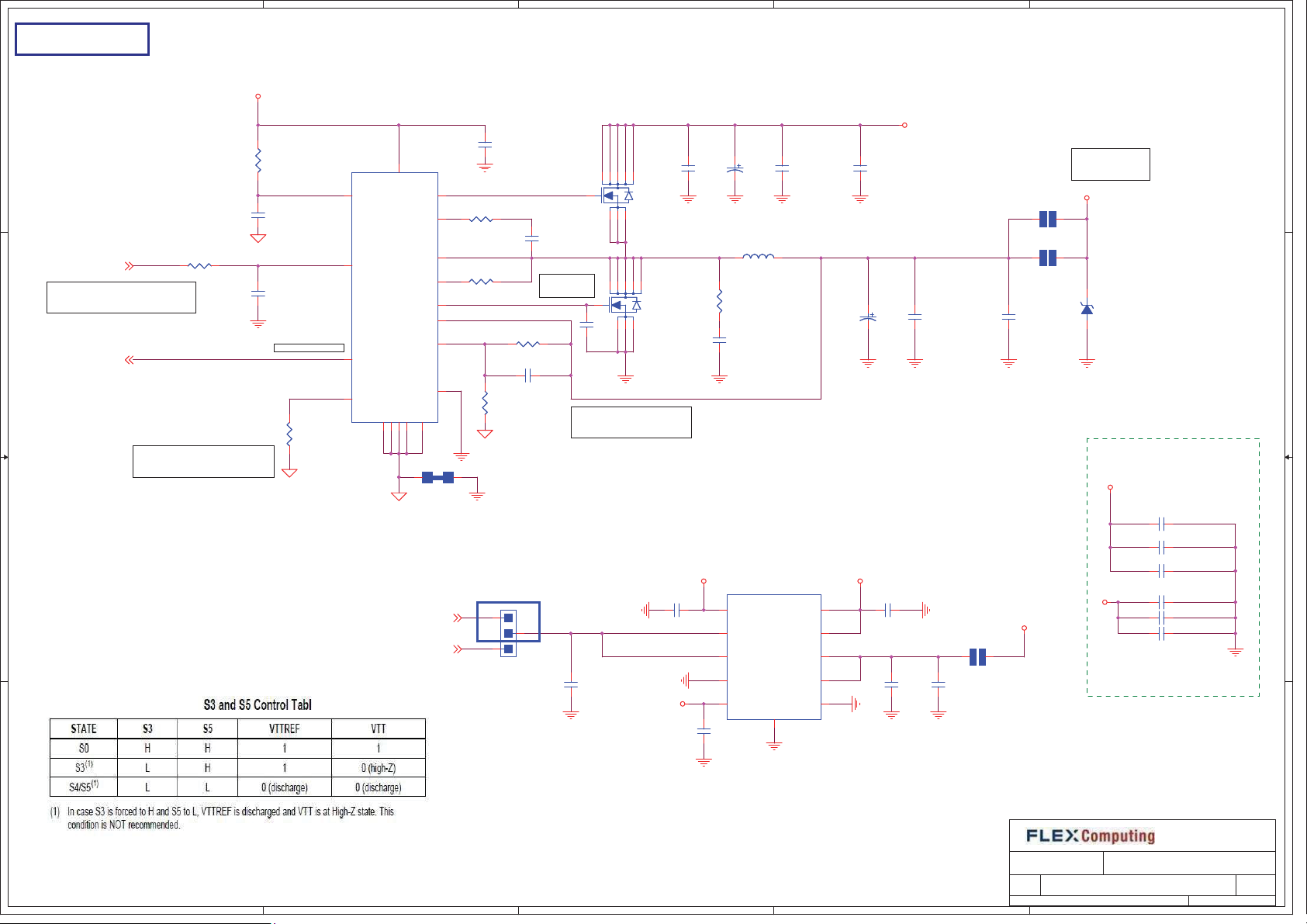The height and width of the screenshot is (924, 1307).
Task: Click the "S0" row label in table
Action: coord(84,748)
